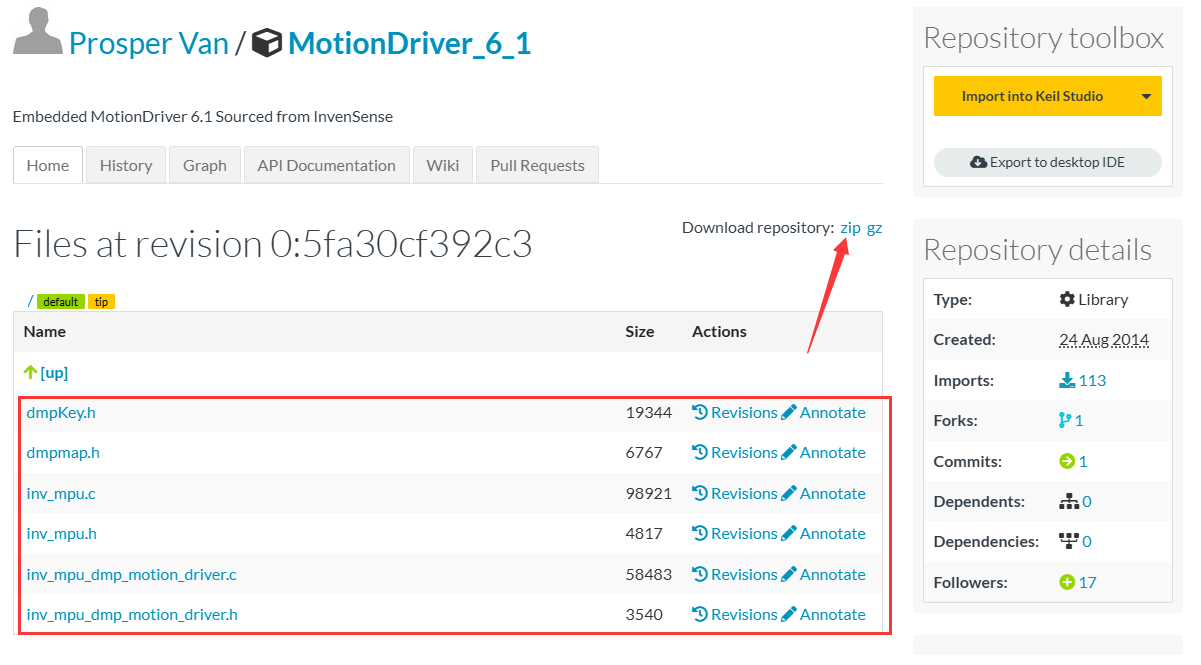Click the Dependencies tree icon
The width and height of the screenshot is (1201, 665).
(1068, 542)
